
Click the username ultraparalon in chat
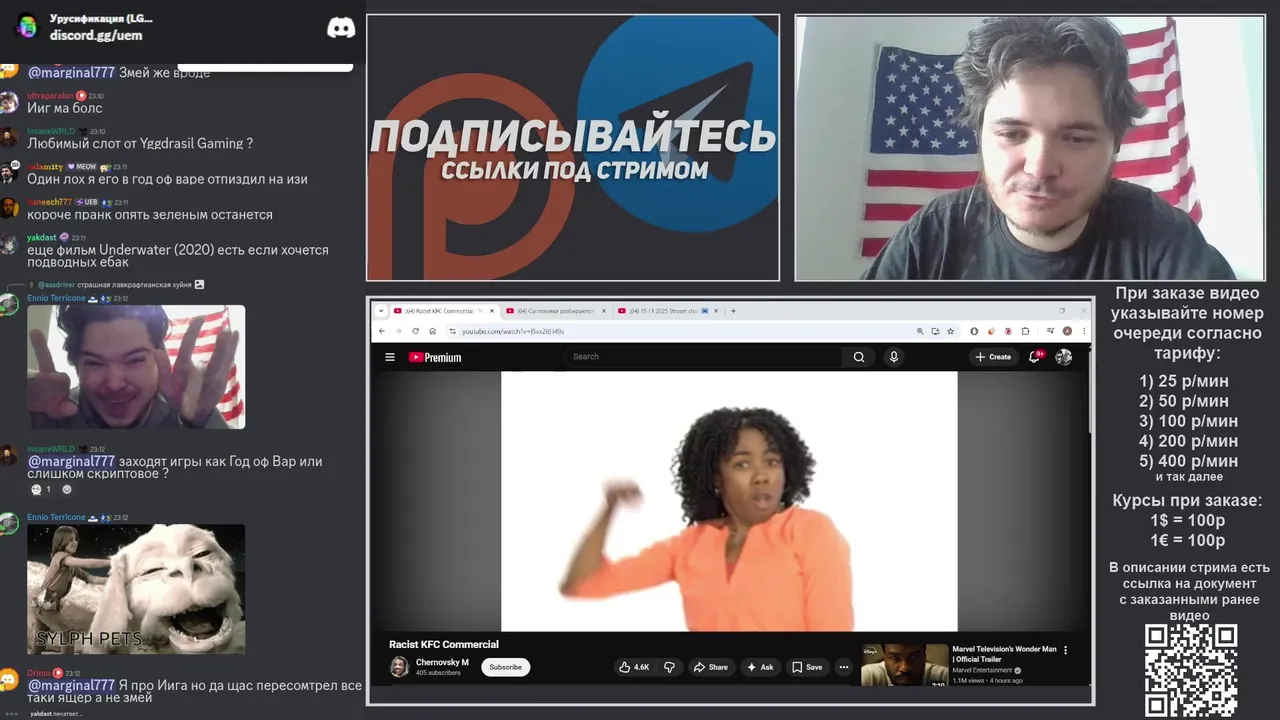click(x=50, y=95)
